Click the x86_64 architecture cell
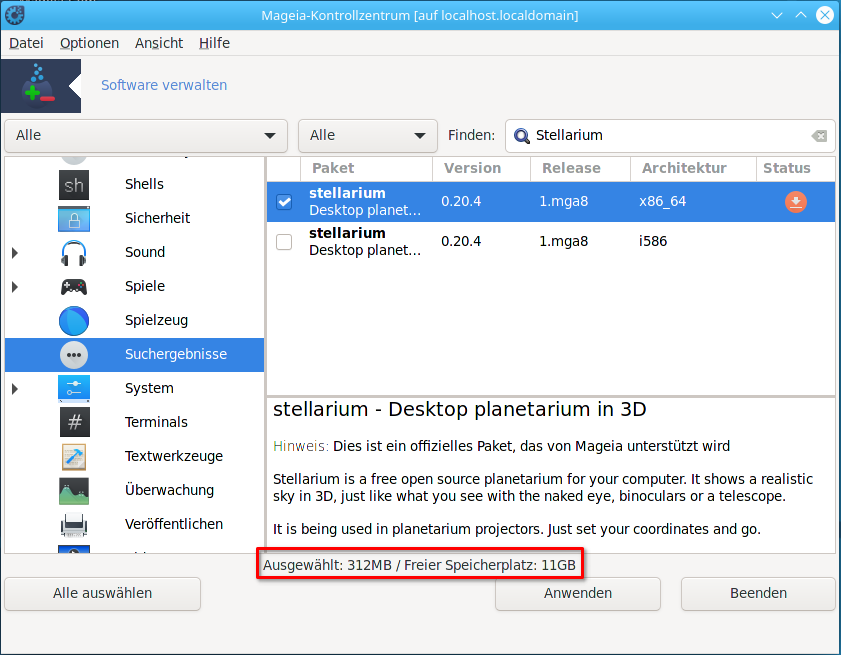 pyautogui.click(x=662, y=202)
